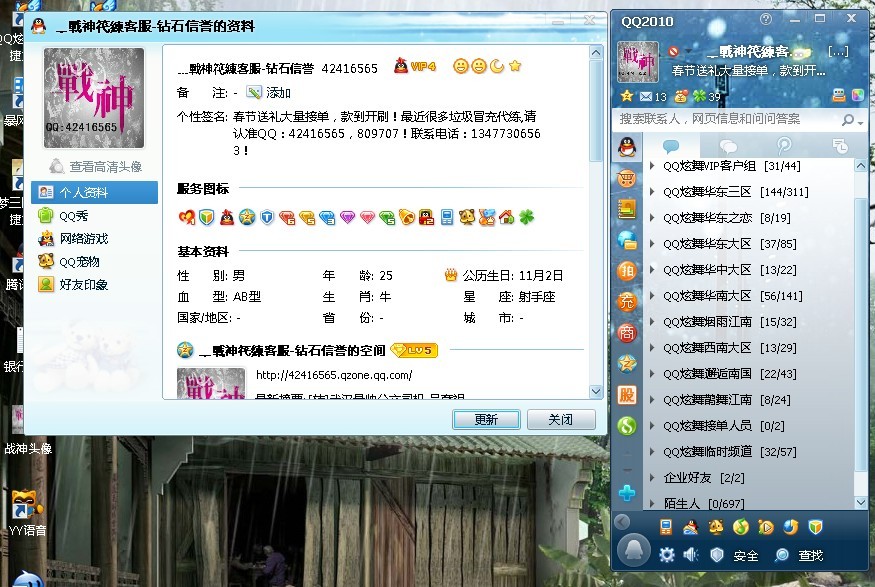The height and width of the screenshot is (587, 875).
Task: Click 商 mall sidebar icon
Action: [x=627, y=333]
